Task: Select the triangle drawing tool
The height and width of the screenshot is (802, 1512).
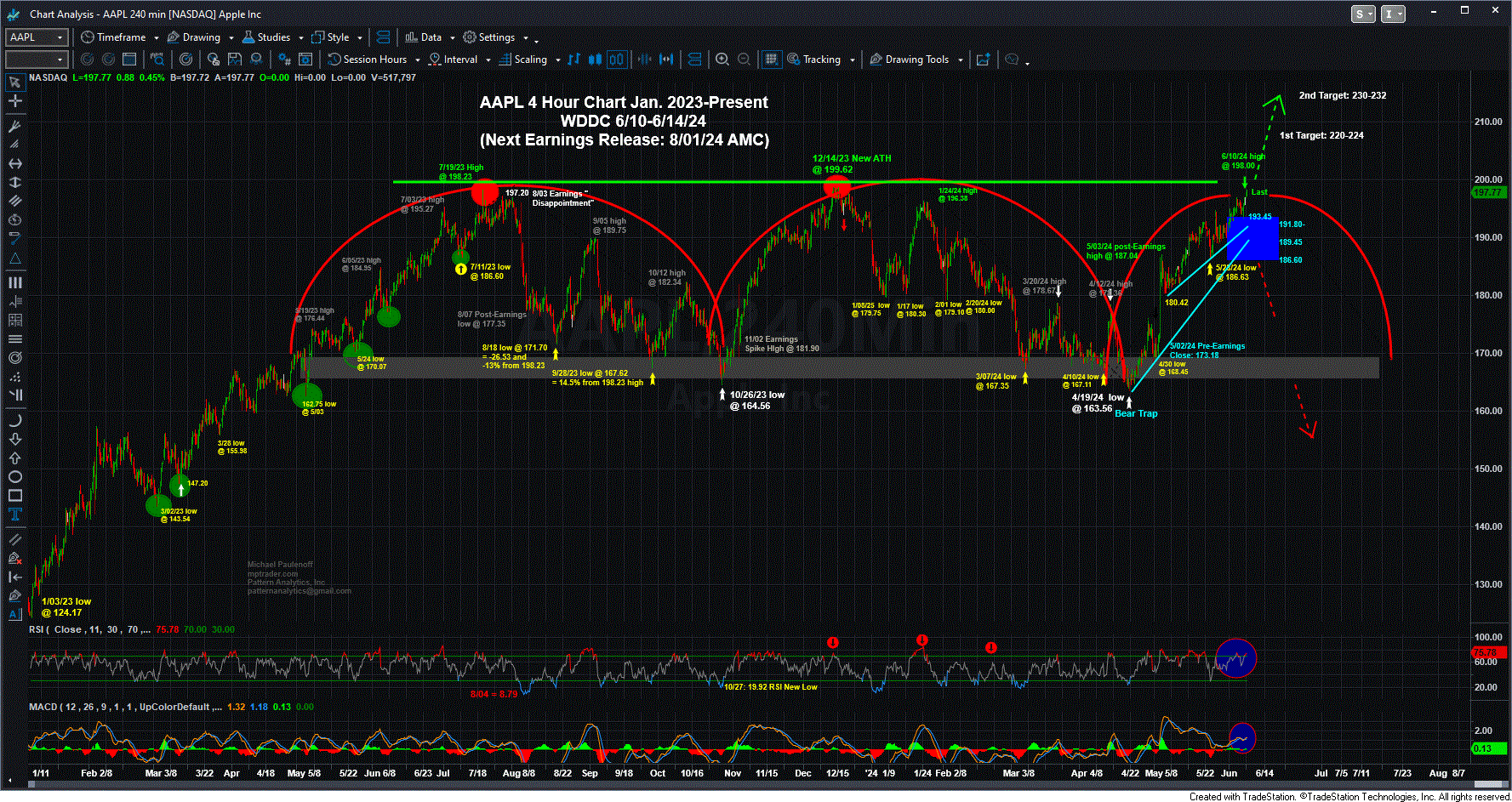Action: point(14,259)
